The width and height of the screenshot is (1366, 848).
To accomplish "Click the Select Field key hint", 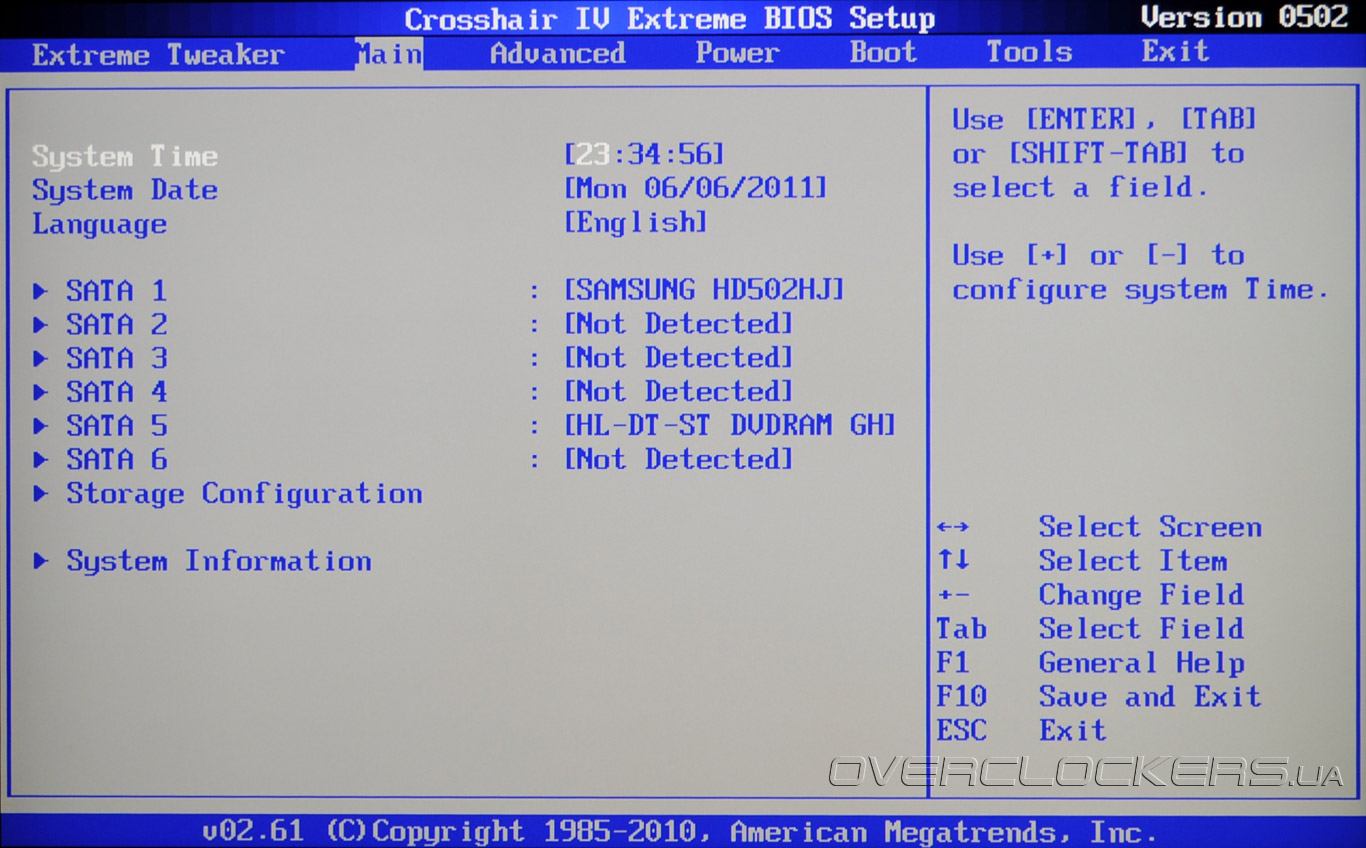I will pos(1141,630).
